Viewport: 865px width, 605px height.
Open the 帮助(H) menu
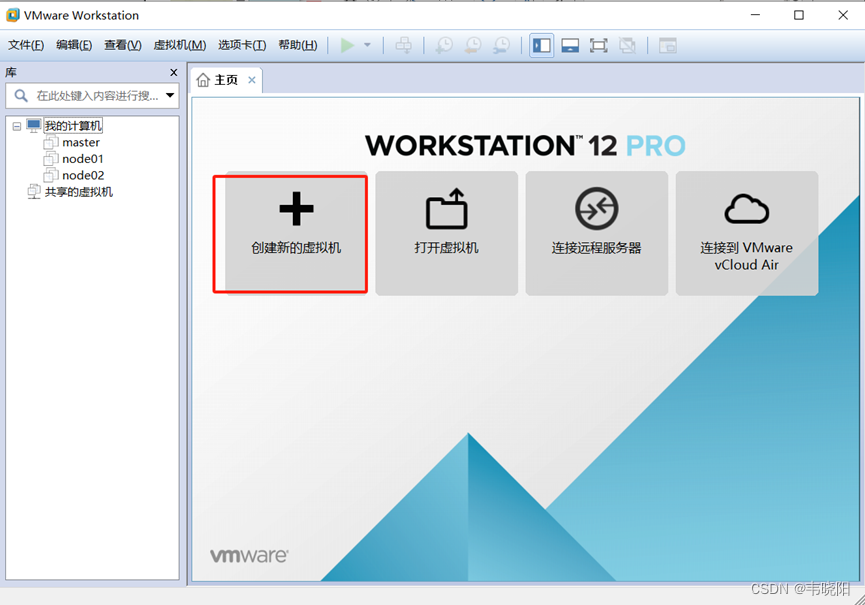298,45
